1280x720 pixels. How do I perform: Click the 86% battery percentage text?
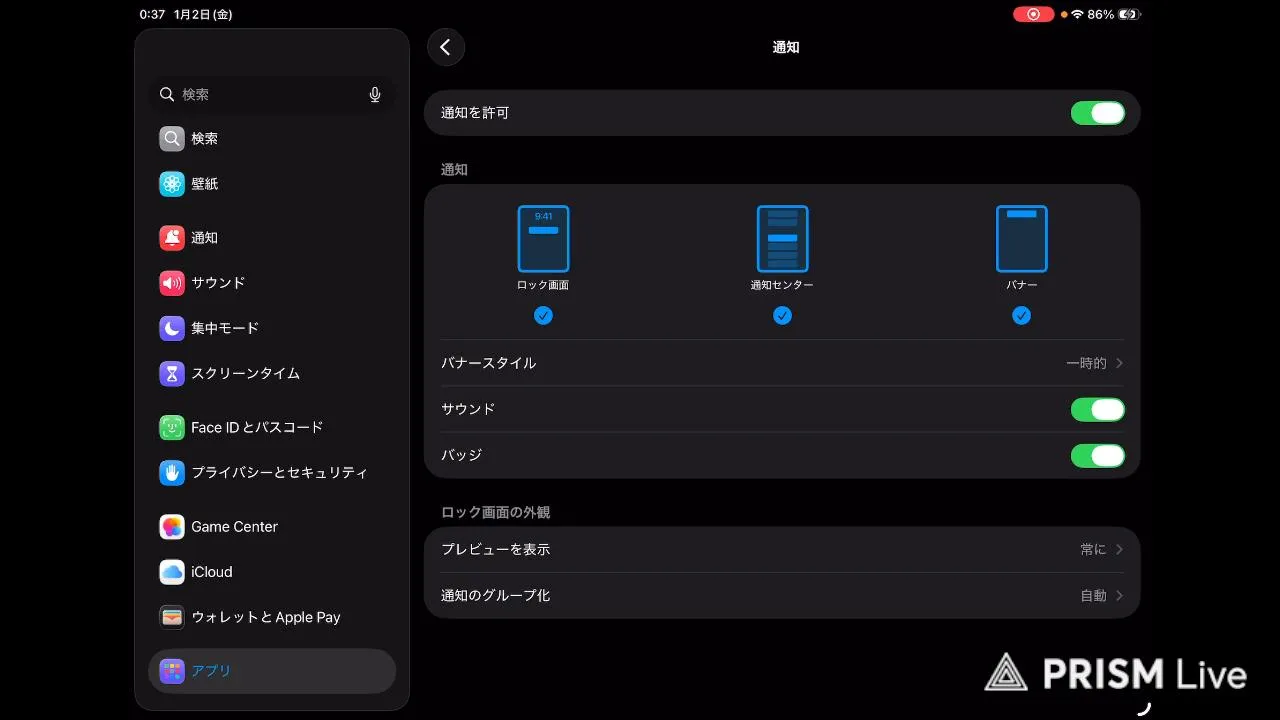pyautogui.click(x=1101, y=14)
